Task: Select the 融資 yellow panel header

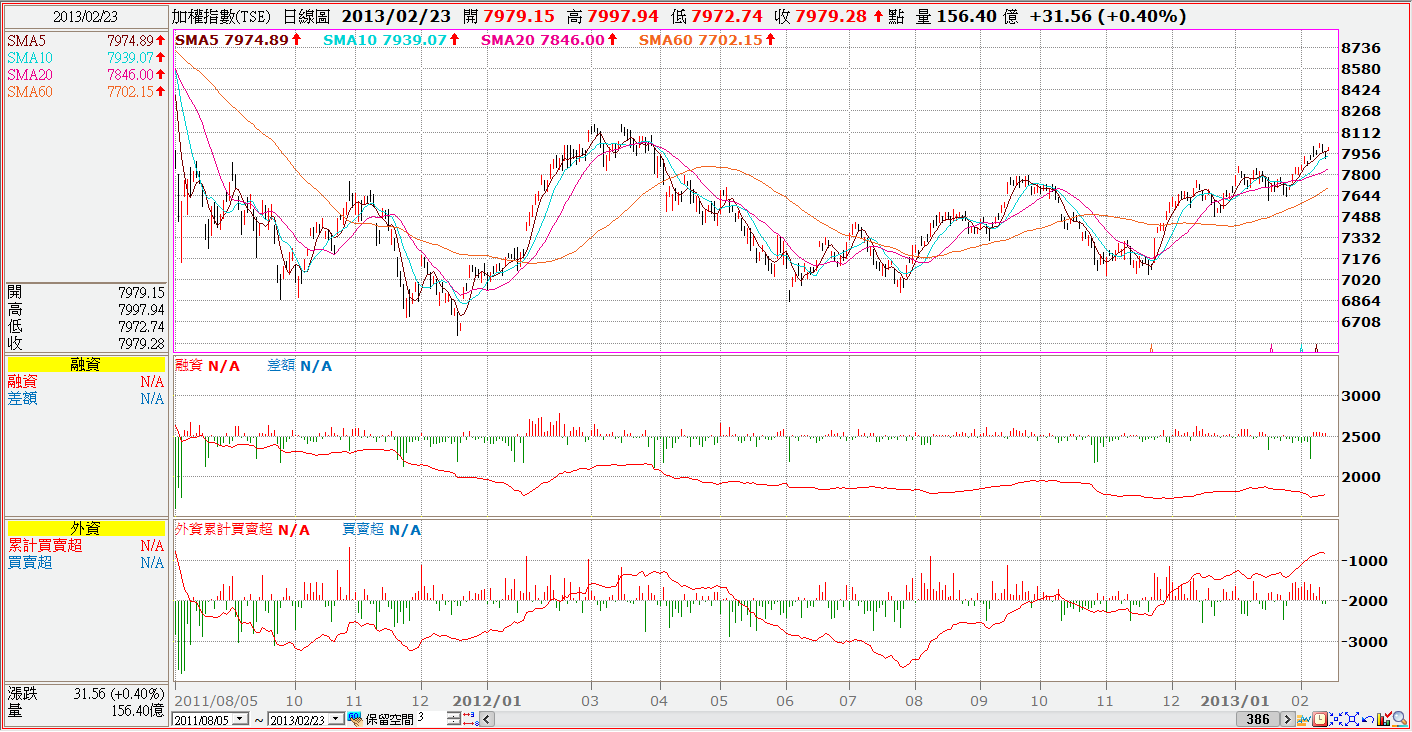Action: pyautogui.click(x=85, y=365)
